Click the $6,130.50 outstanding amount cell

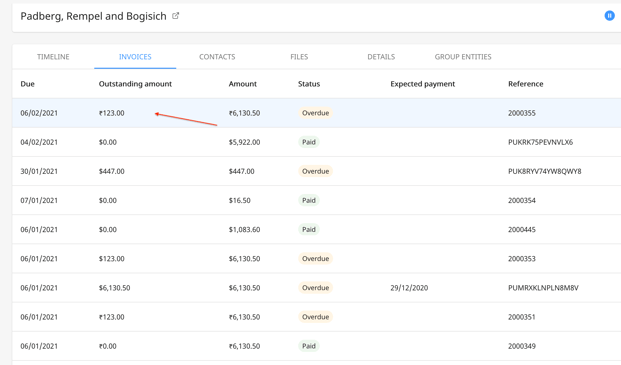point(114,288)
